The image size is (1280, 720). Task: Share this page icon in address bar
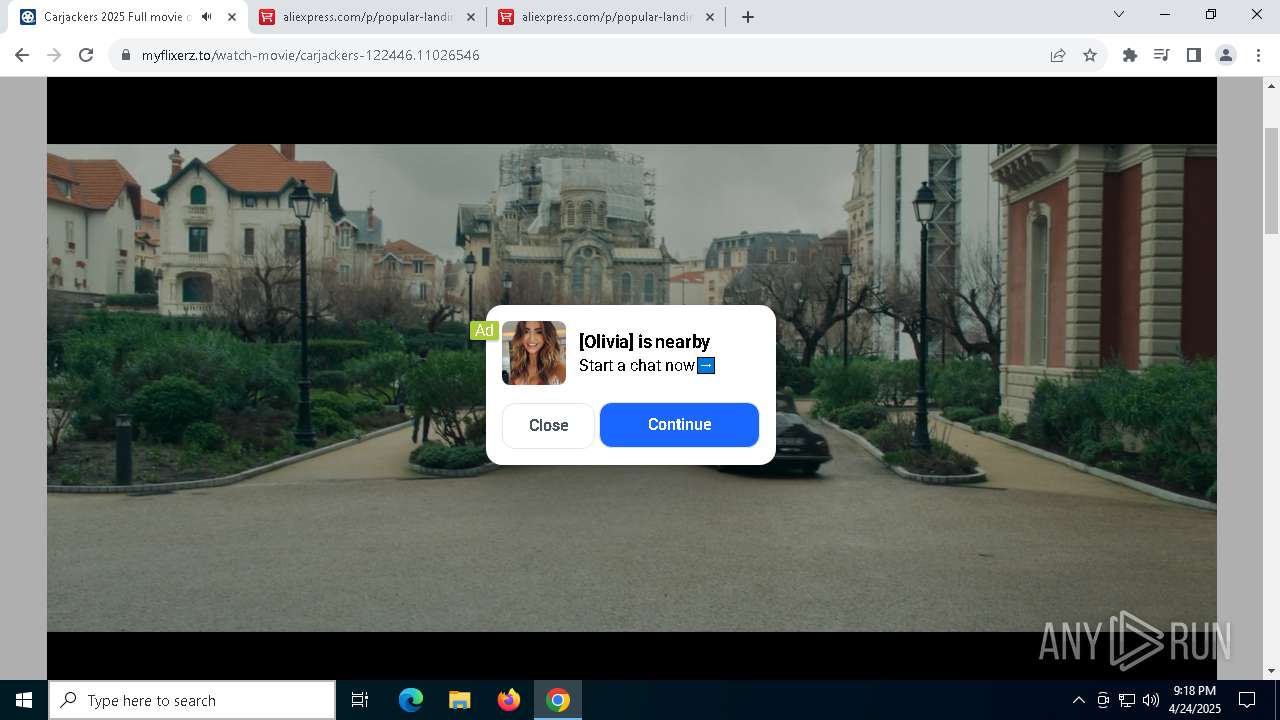[x=1058, y=55]
